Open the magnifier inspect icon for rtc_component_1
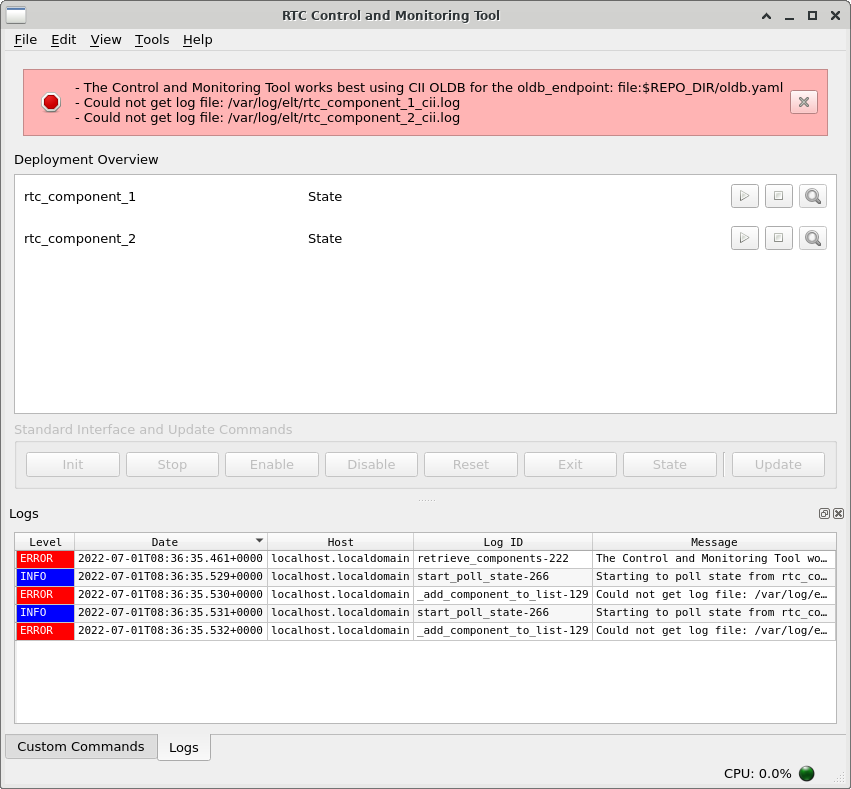Image resolution: width=851 pixels, height=789 pixels. point(812,196)
